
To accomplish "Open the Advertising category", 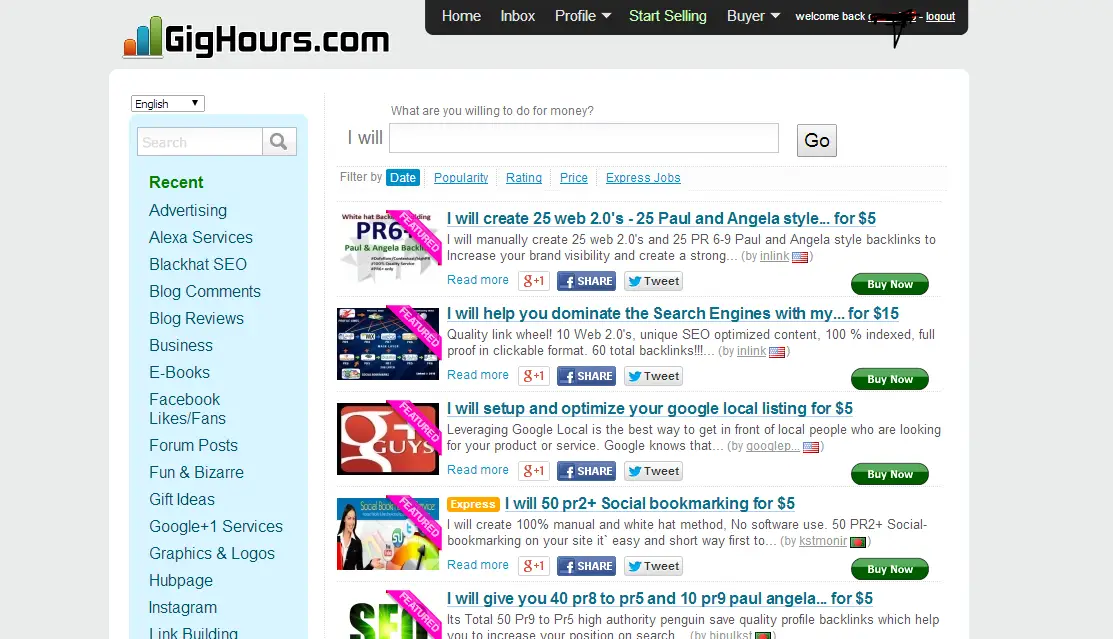I will click(x=188, y=211).
